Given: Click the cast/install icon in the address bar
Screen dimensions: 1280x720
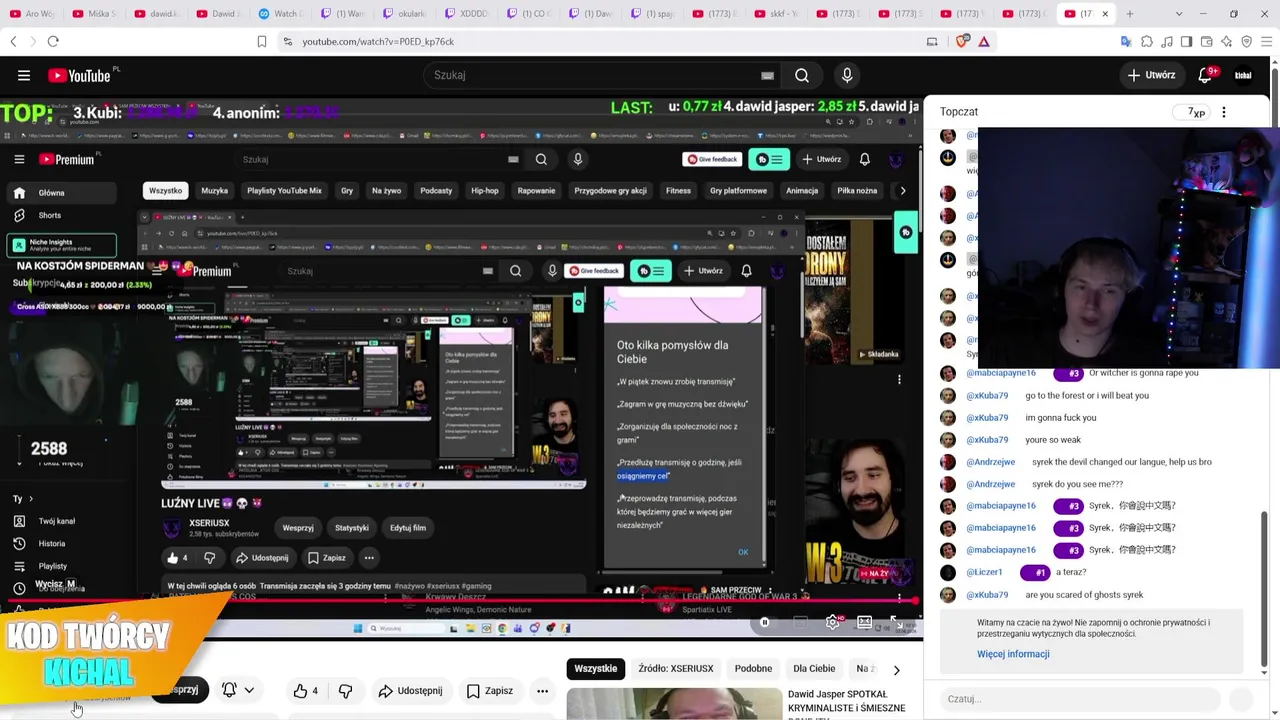Looking at the screenshot, I should click(x=932, y=41).
